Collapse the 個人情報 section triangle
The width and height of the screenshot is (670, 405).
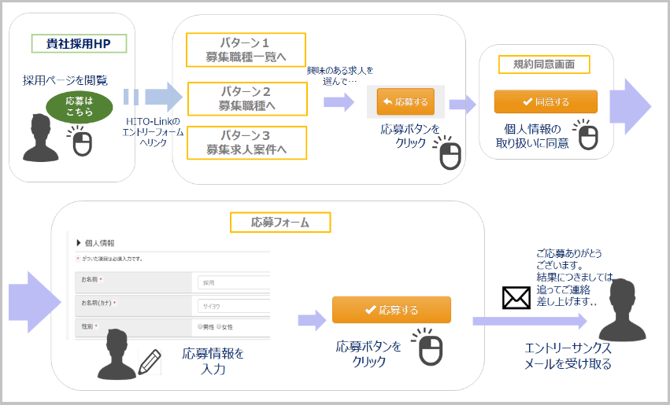click(78, 243)
